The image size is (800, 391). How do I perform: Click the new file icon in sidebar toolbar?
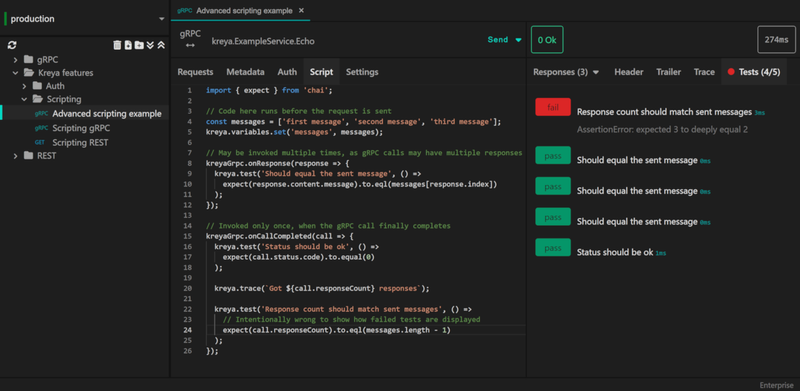(x=128, y=45)
